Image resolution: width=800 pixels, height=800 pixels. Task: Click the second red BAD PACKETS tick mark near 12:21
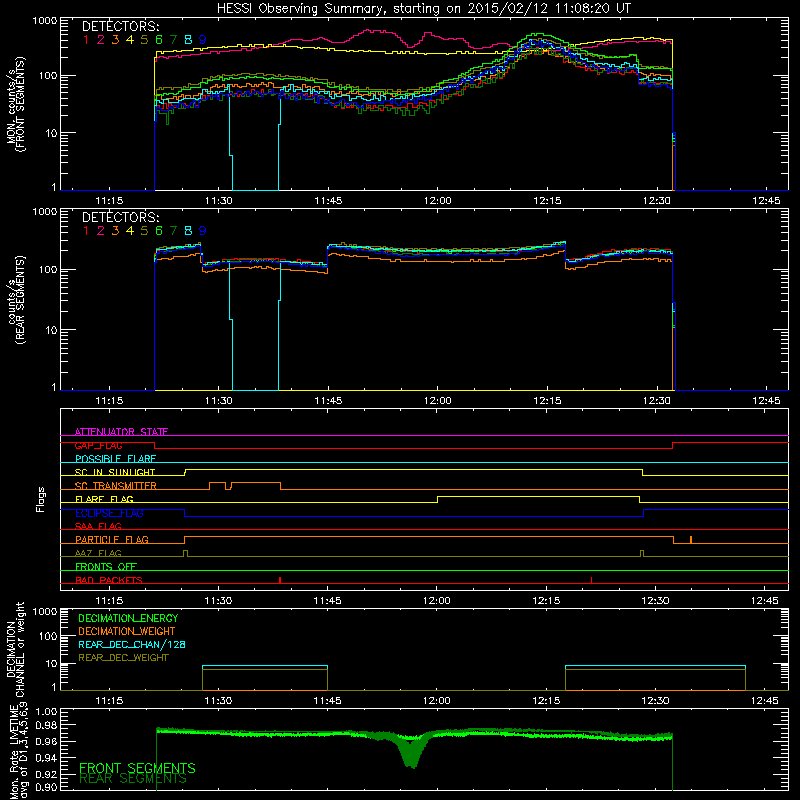tap(591, 580)
